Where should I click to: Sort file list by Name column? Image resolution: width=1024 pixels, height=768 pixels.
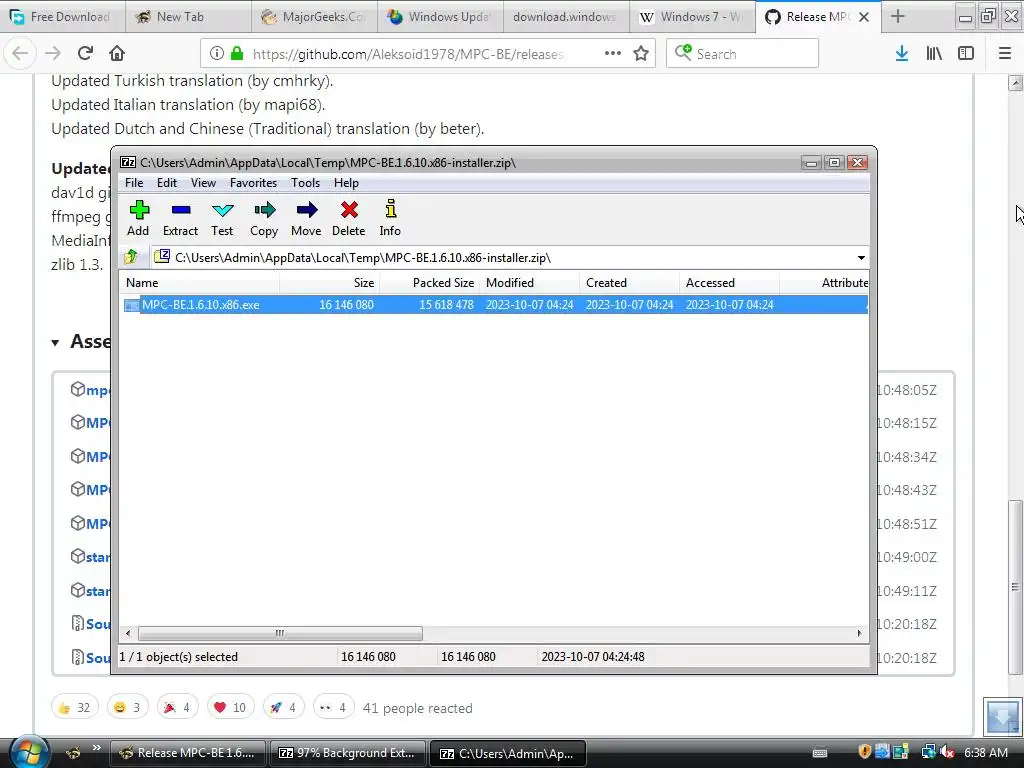point(199,283)
